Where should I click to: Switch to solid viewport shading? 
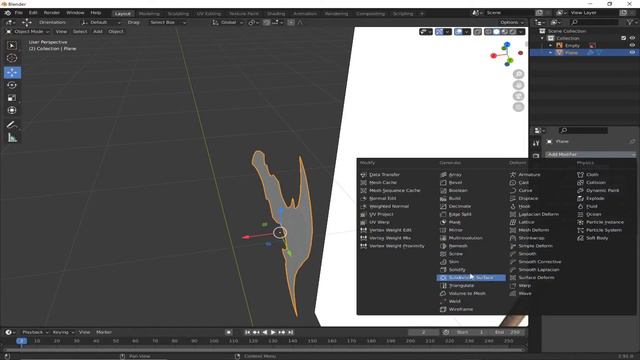pyautogui.click(x=496, y=31)
